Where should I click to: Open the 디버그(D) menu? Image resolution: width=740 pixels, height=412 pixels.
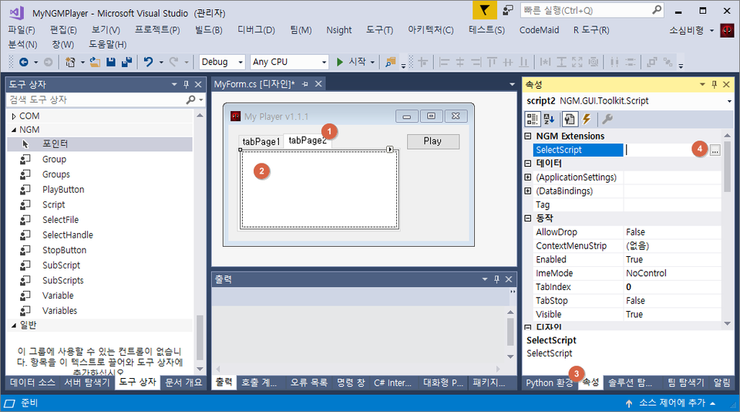click(x=256, y=30)
